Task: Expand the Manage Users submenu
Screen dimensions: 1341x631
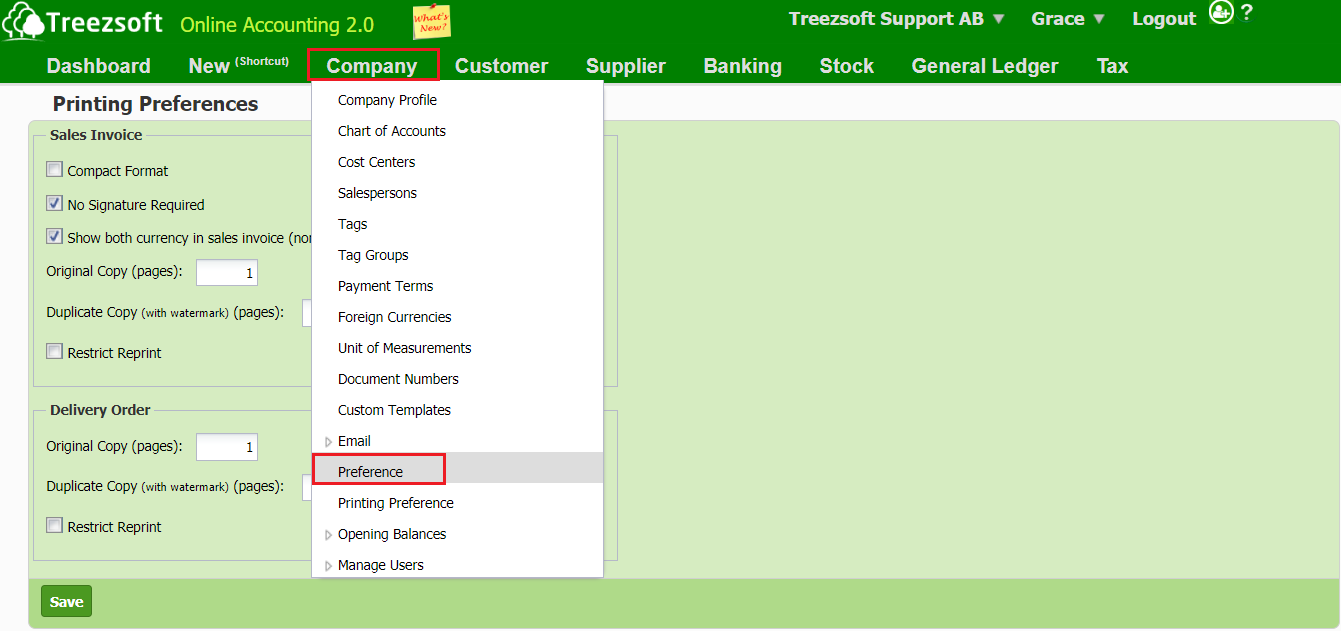Action: (x=458, y=565)
